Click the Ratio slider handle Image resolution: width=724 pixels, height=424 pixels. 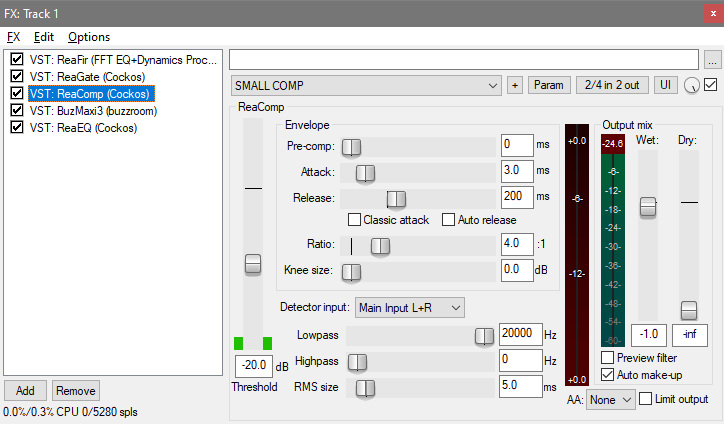(x=380, y=245)
